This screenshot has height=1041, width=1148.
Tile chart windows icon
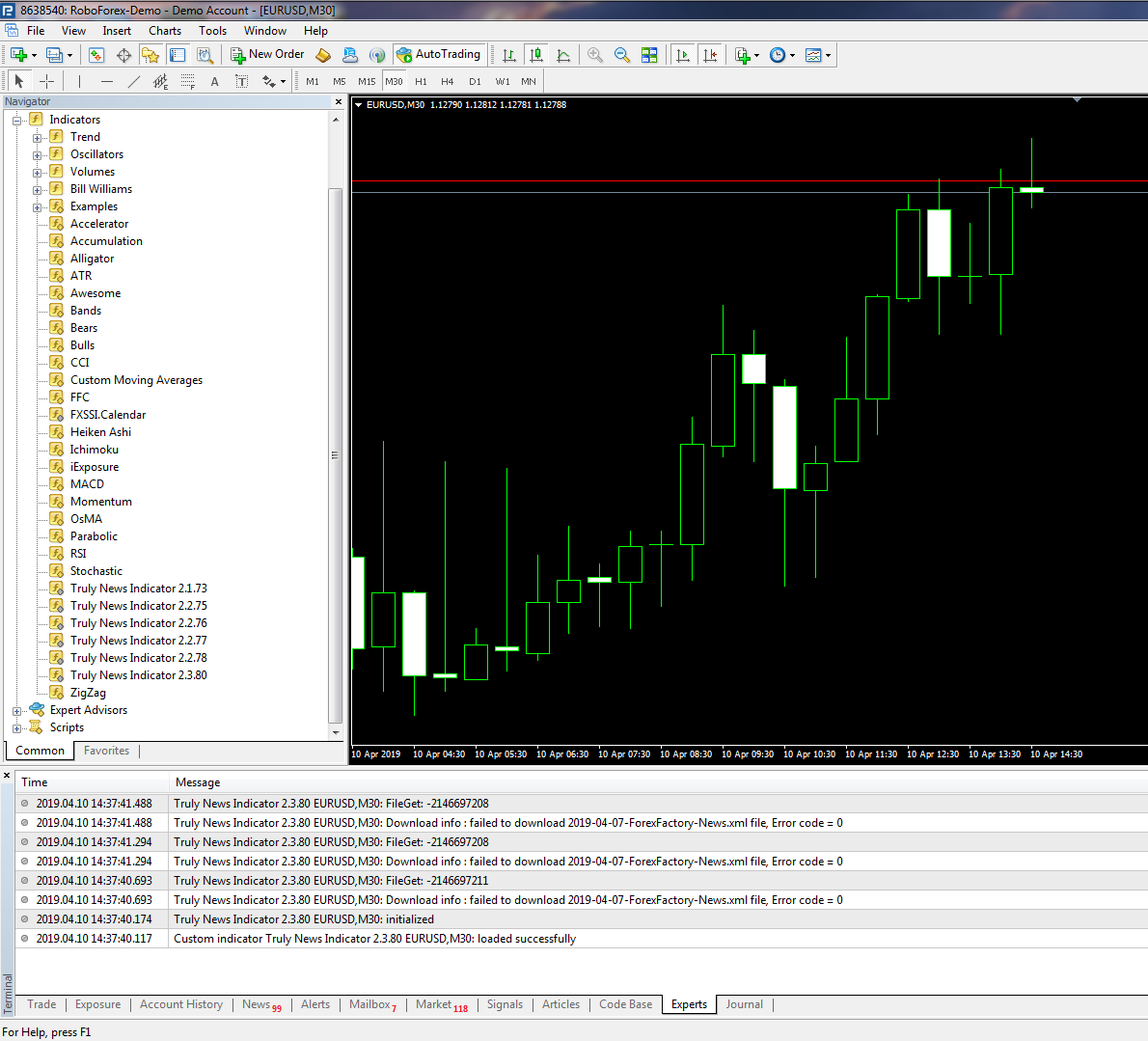pyautogui.click(x=648, y=55)
